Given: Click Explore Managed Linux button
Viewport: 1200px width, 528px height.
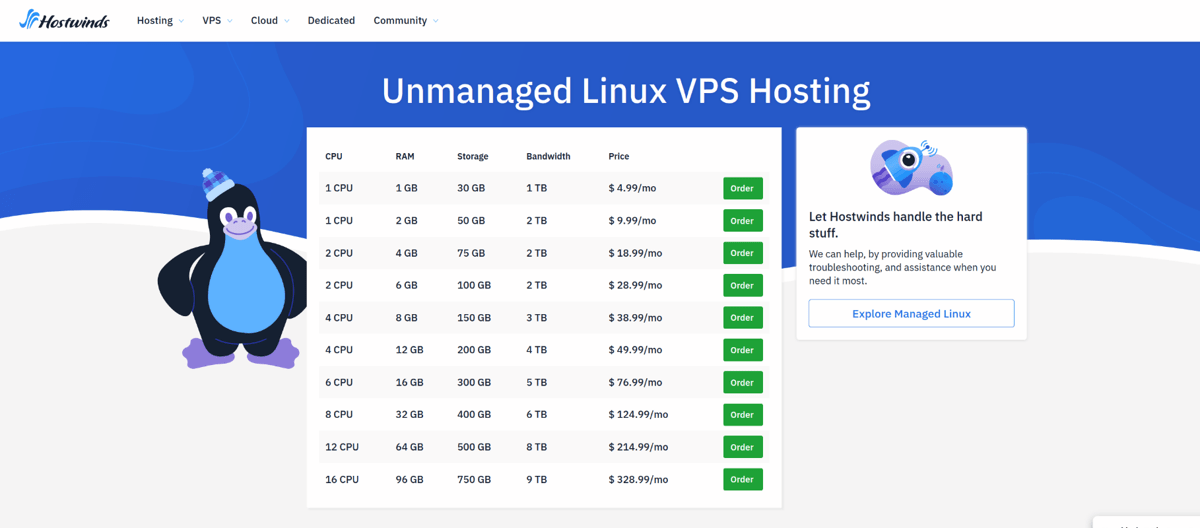Looking at the screenshot, I should (911, 313).
